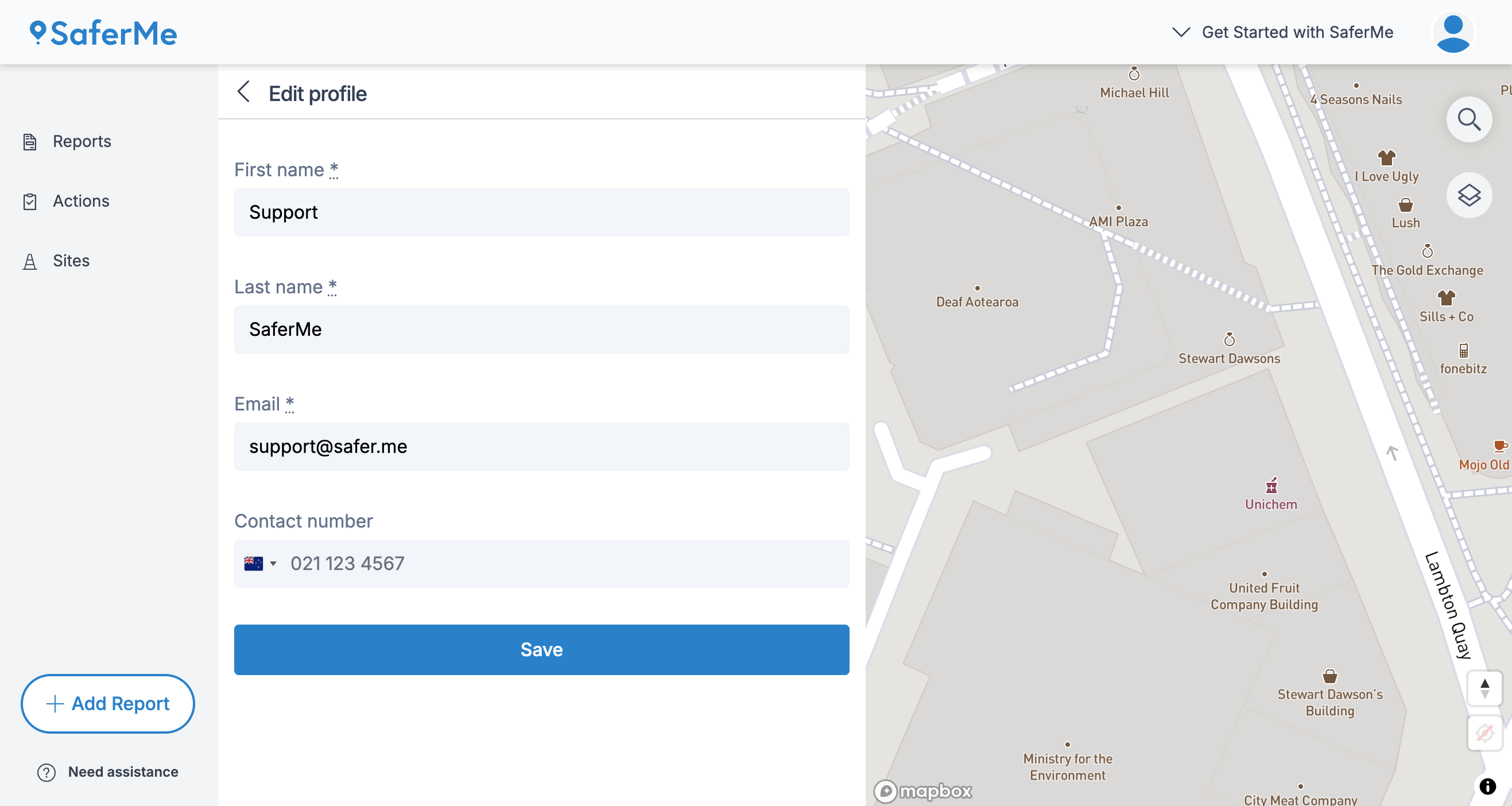This screenshot has width=1512, height=806.
Task: Click the question mark help icon
Action: pyautogui.click(x=45, y=772)
